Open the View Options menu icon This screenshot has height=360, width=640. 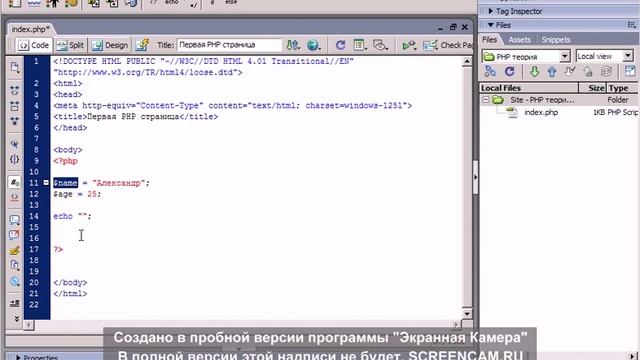coord(360,45)
